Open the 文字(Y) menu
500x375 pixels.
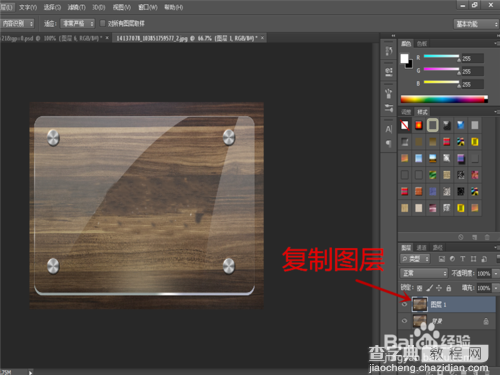28,7
